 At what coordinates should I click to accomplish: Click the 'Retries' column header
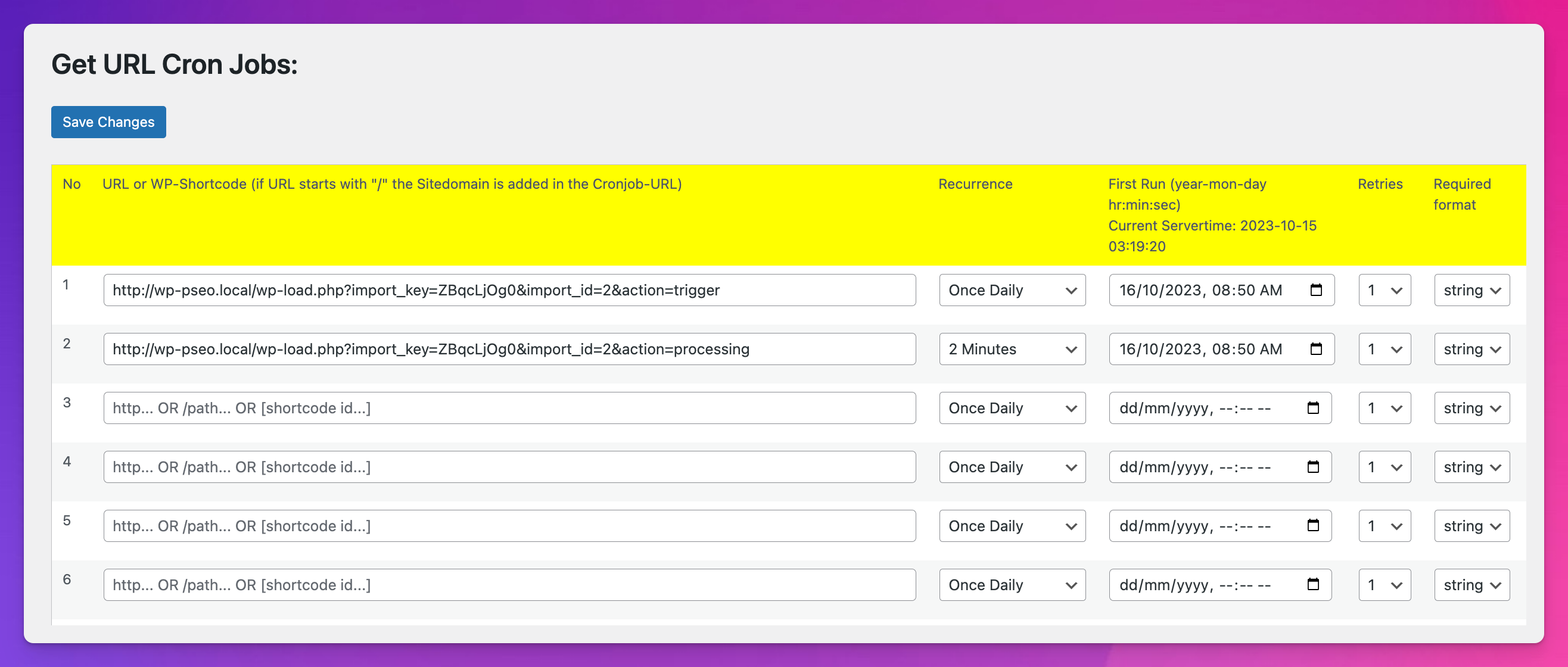point(1380,184)
